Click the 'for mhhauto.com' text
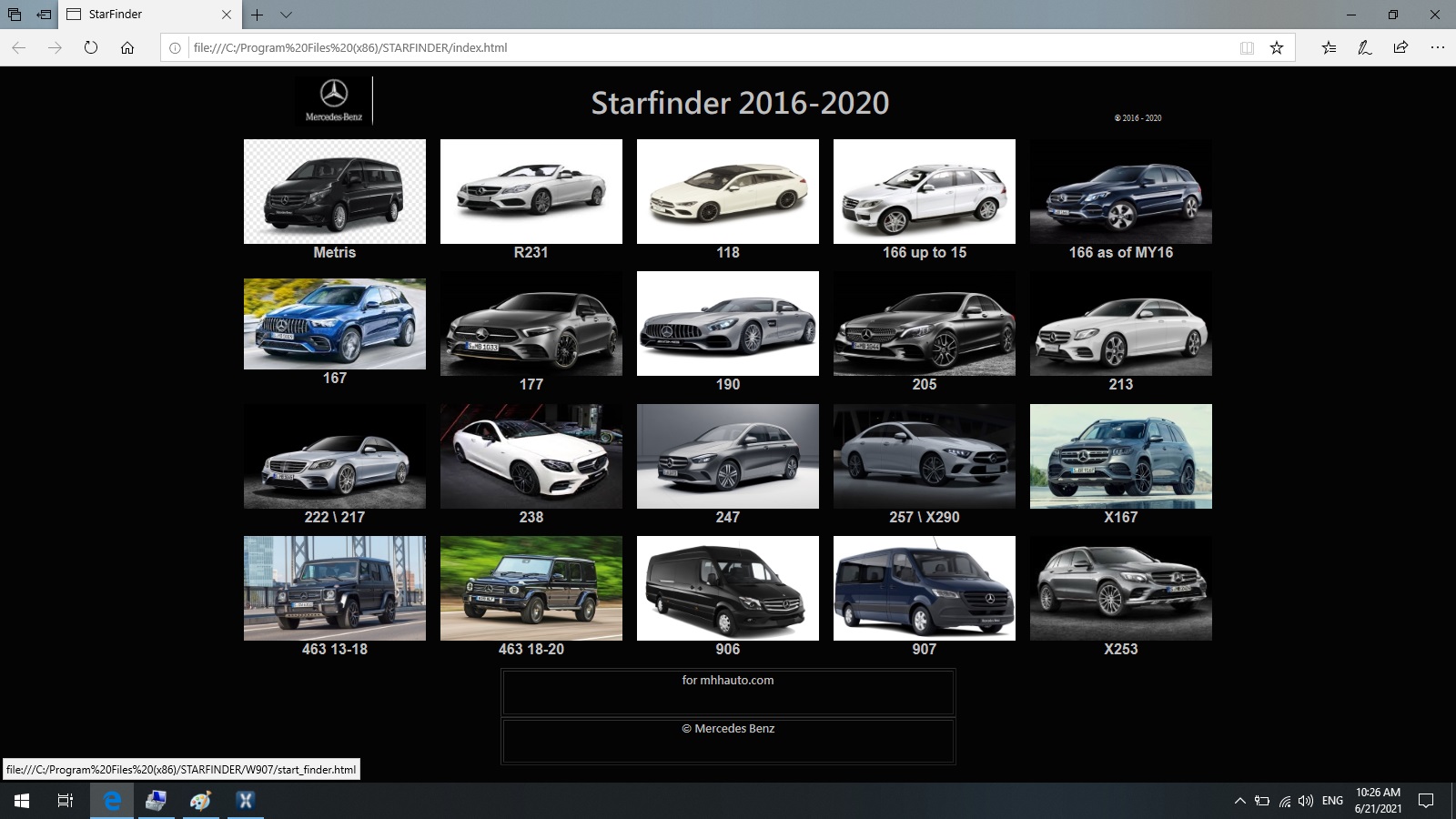The height and width of the screenshot is (819, 1456). (x=728, y=680)
